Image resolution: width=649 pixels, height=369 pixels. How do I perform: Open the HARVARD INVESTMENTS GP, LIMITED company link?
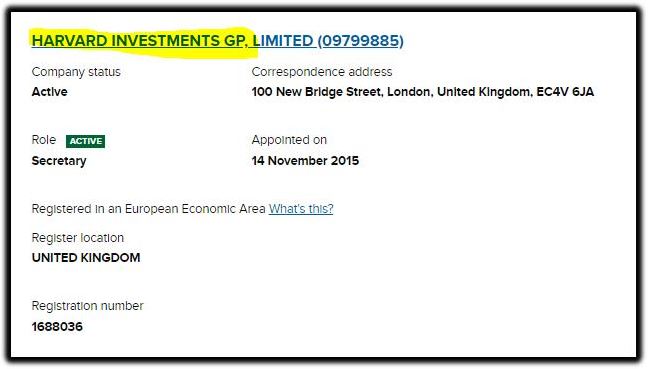coord(217,41)
